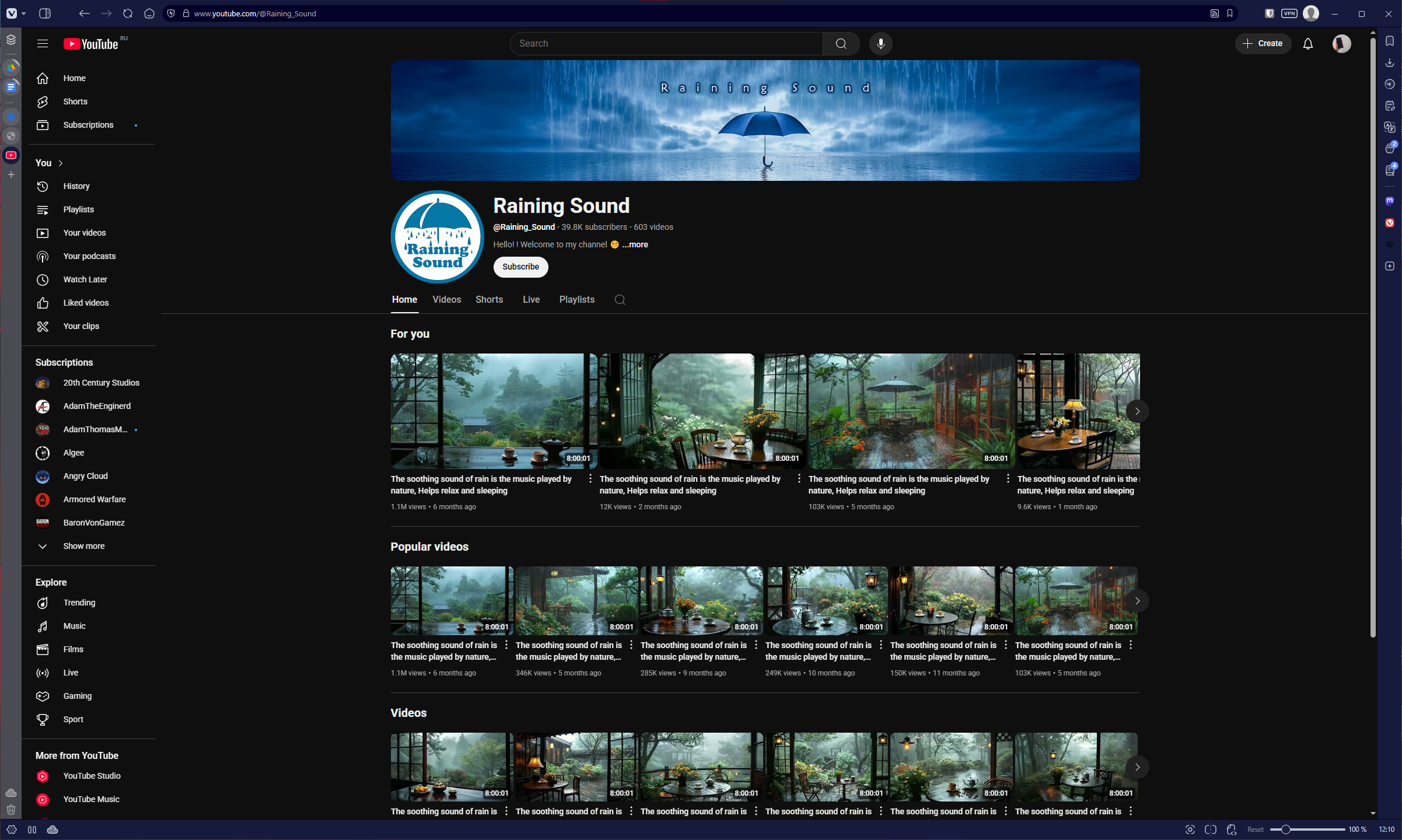This screenshot has height=840, width=1402.
Task: Select the Google Docs pinned tab
Action: point(11,87)
